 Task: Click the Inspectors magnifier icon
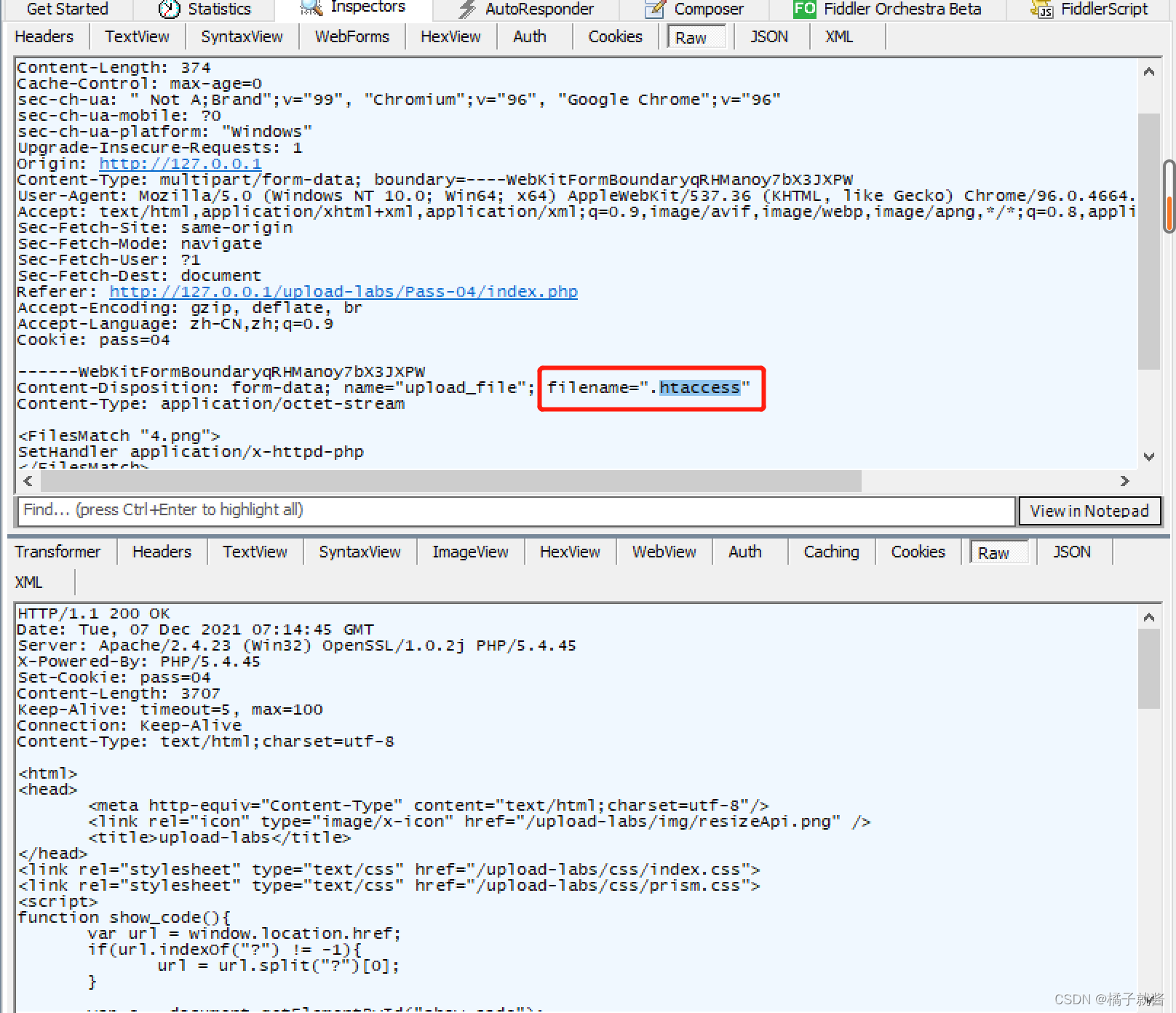click(311, 8)
